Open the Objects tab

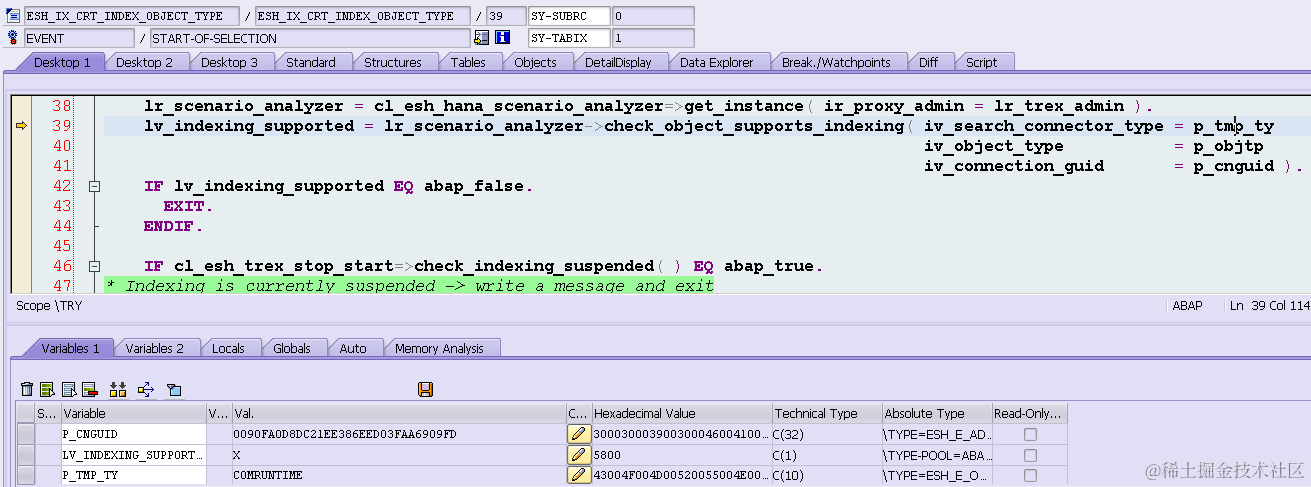535,62
